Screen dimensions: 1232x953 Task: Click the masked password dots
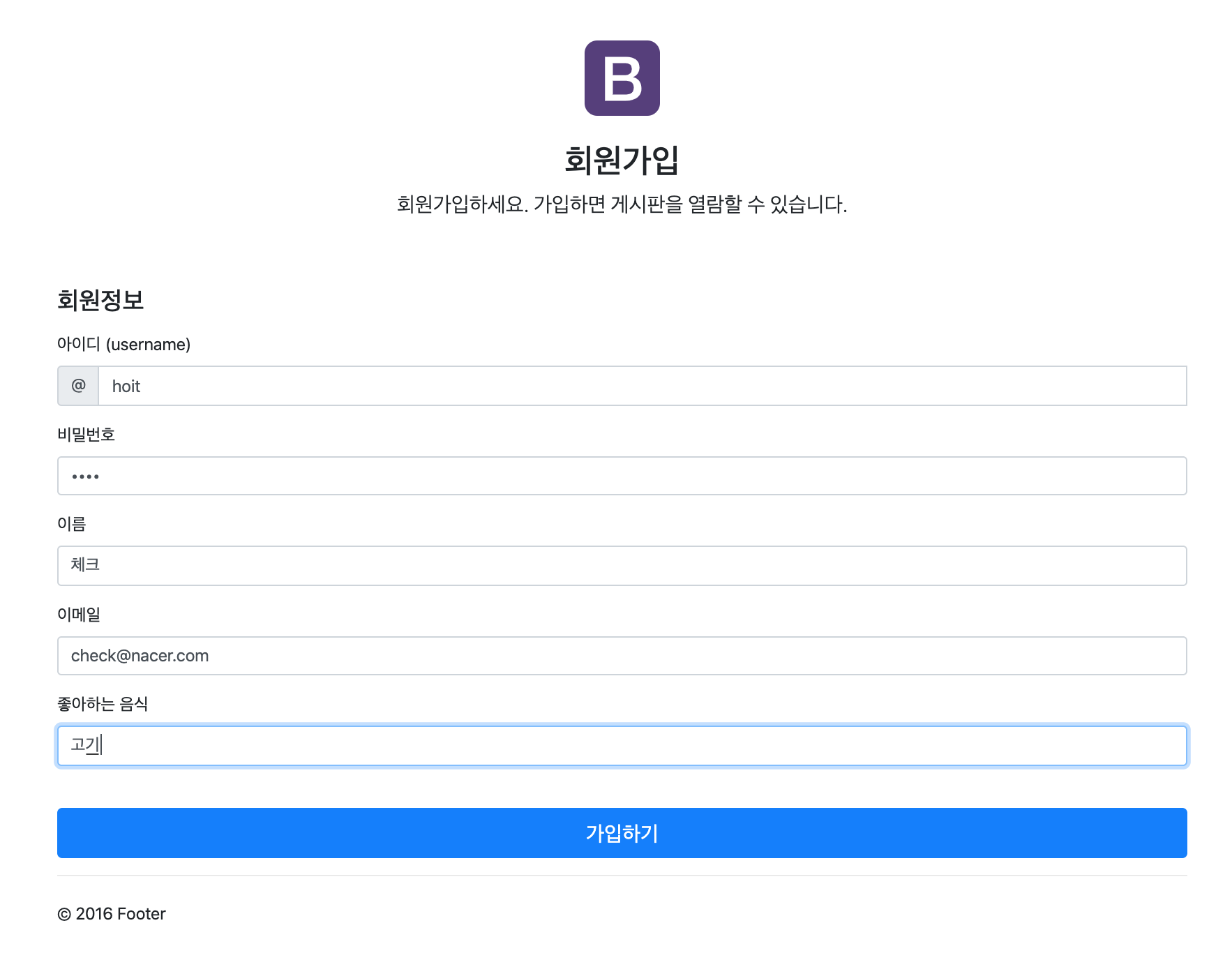(x=85, y=476)
